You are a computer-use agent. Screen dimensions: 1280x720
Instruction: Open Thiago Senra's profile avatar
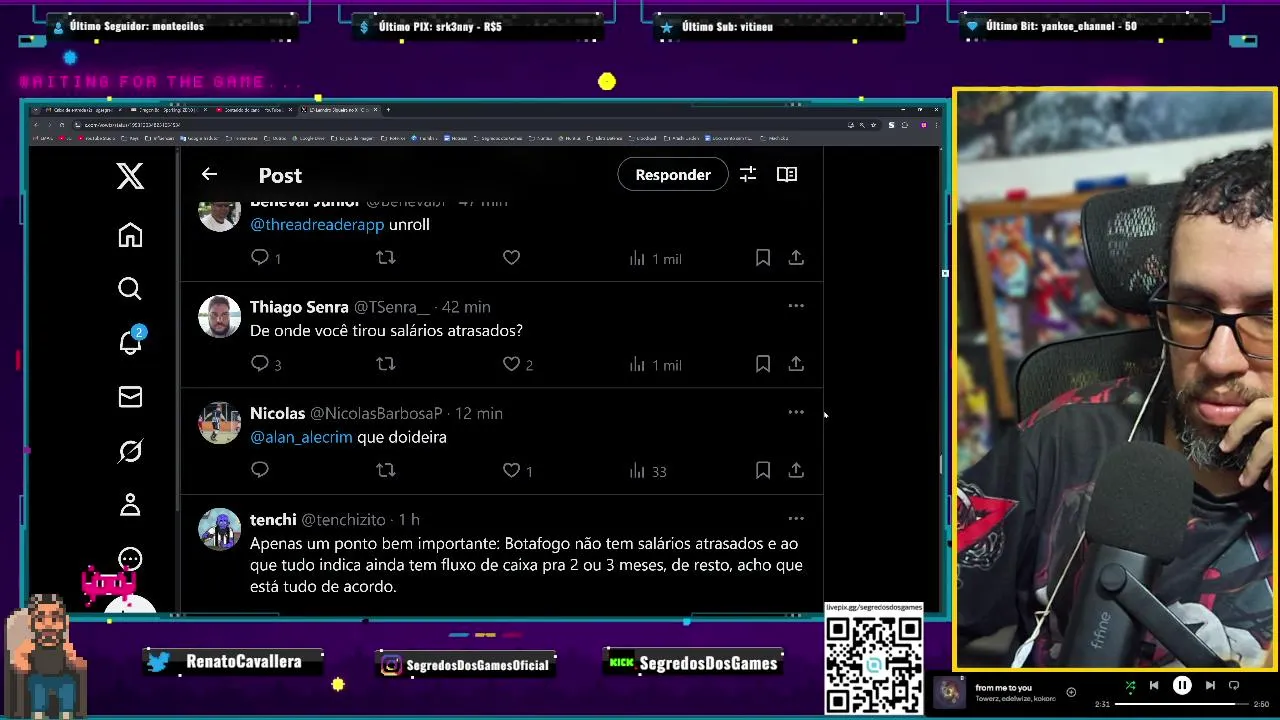tap(219, 317)
